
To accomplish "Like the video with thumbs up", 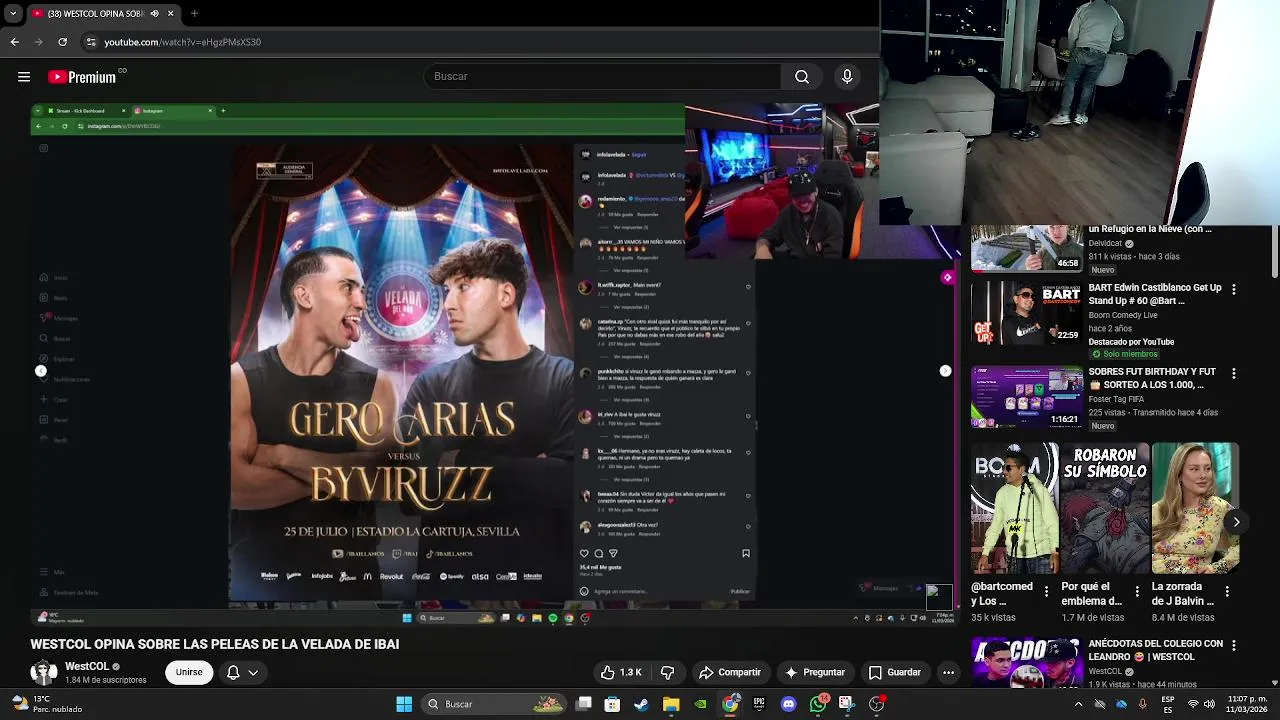I will click(x=621, y=673).
